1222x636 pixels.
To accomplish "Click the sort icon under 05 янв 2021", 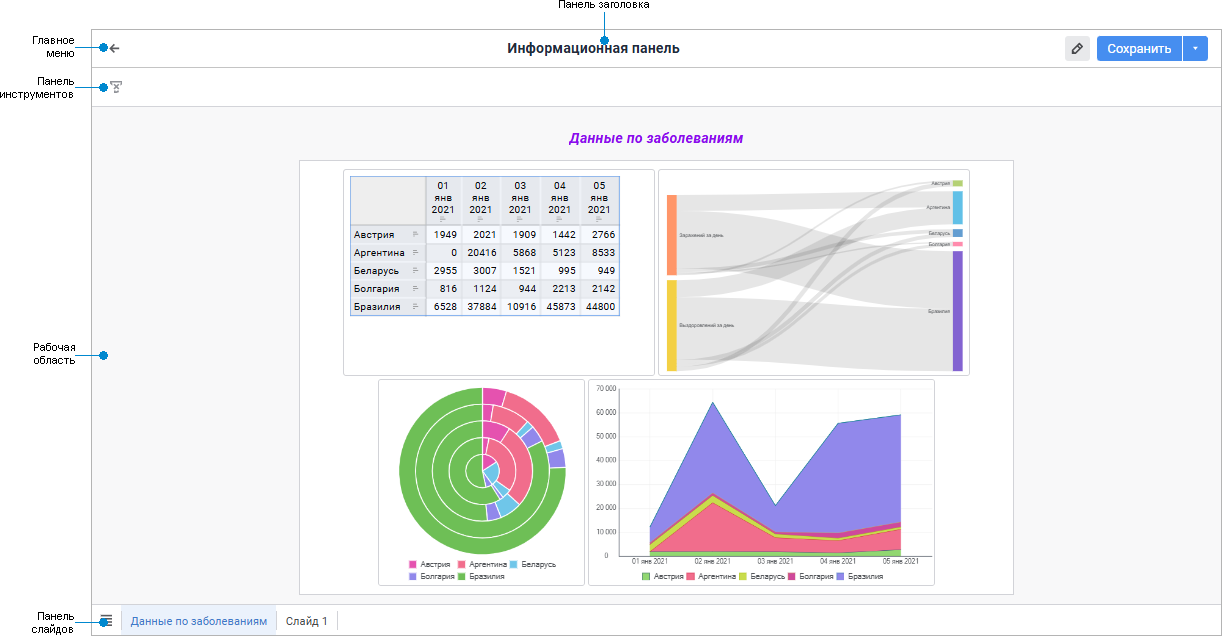I will [599, 219].
